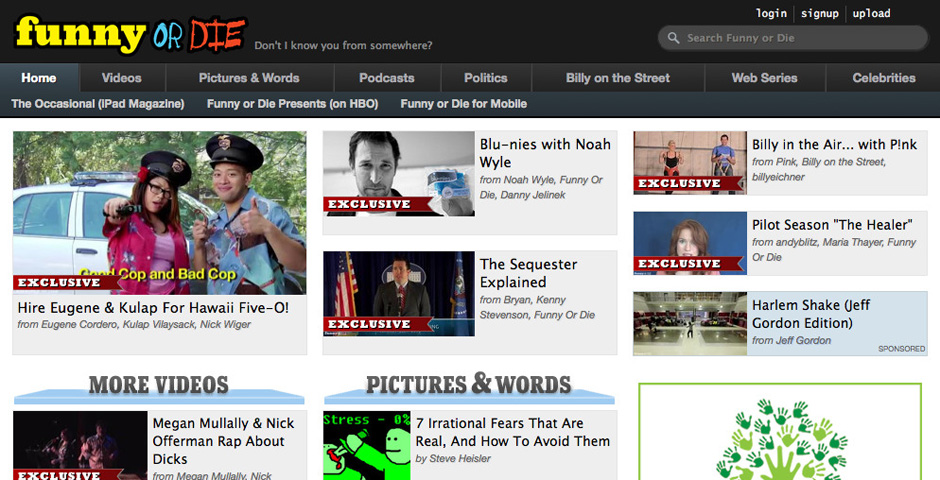This screenshot has height=480, width=940.
Task: Open the login link
Action: click(771, 13)
